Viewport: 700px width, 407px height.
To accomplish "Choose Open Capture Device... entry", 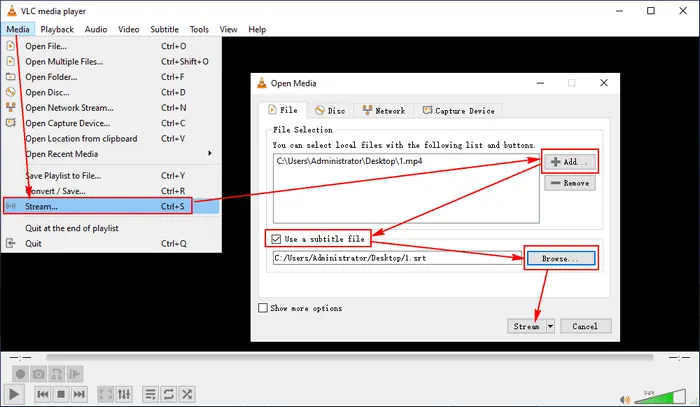I will pyautogui.click(x=112, y=123).
